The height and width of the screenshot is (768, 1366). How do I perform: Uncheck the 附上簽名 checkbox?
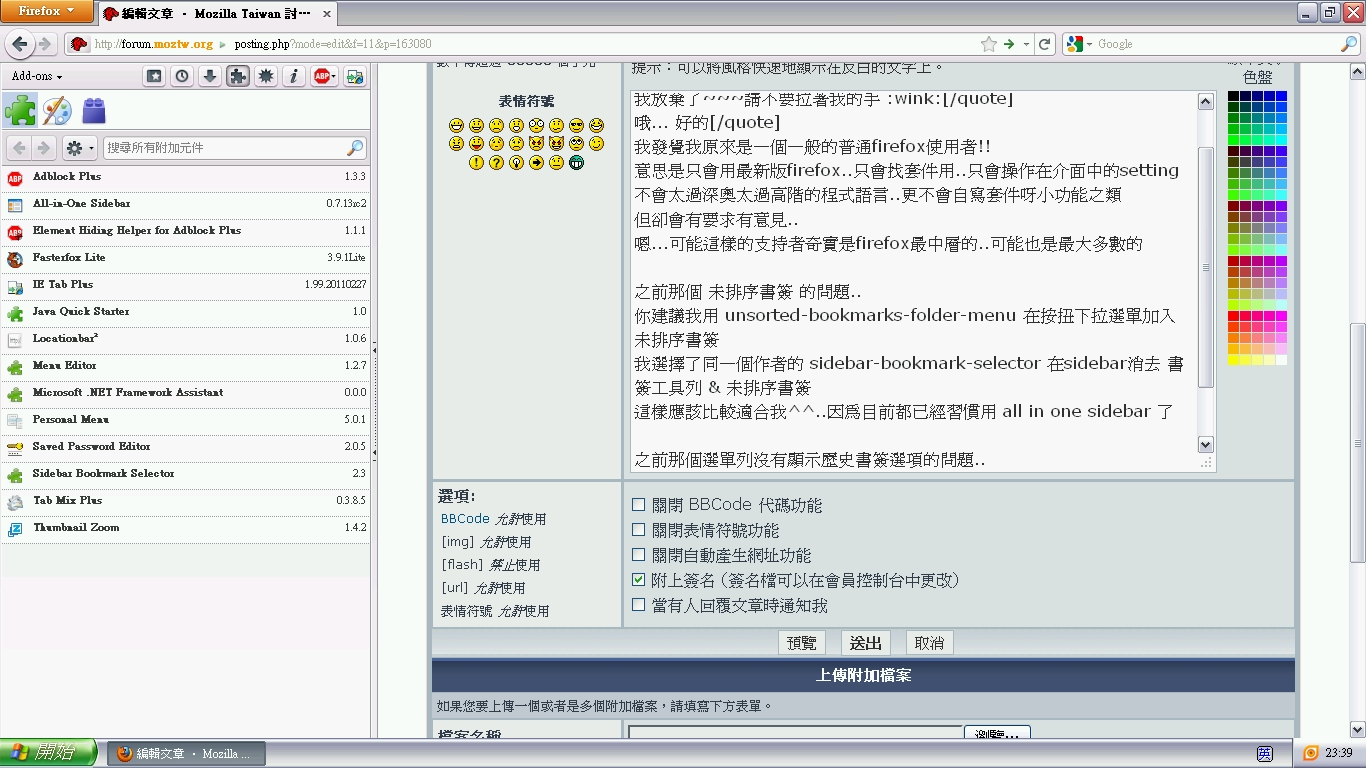point(639,580)
